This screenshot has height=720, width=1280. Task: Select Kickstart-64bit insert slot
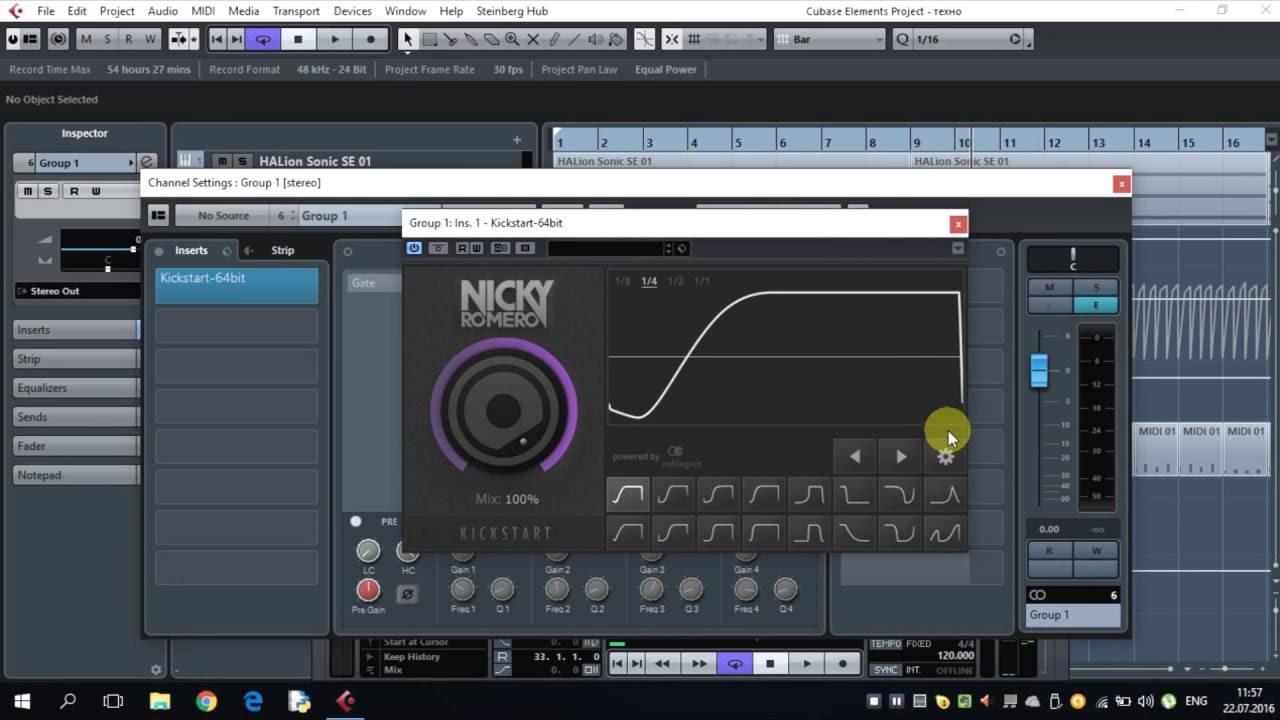pos(236,285)
